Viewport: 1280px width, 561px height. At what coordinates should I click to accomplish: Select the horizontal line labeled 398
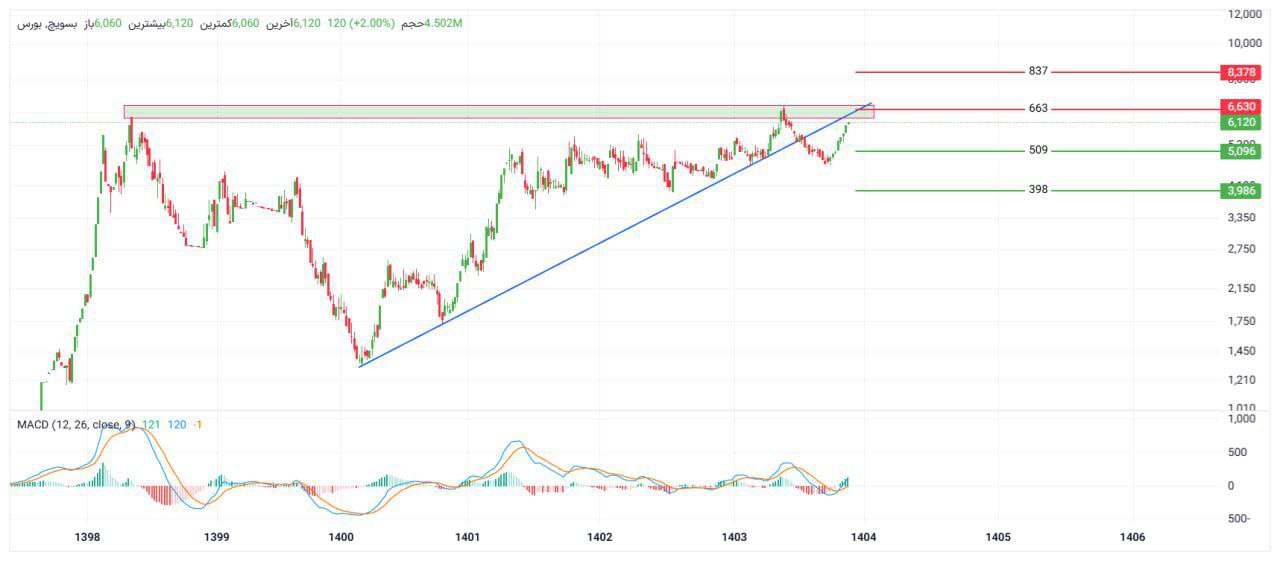tap(940, 190)
